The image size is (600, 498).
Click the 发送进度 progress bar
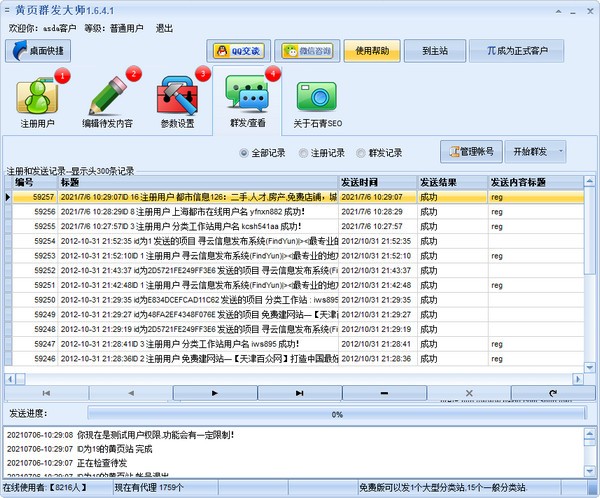(x=337, y=413)
